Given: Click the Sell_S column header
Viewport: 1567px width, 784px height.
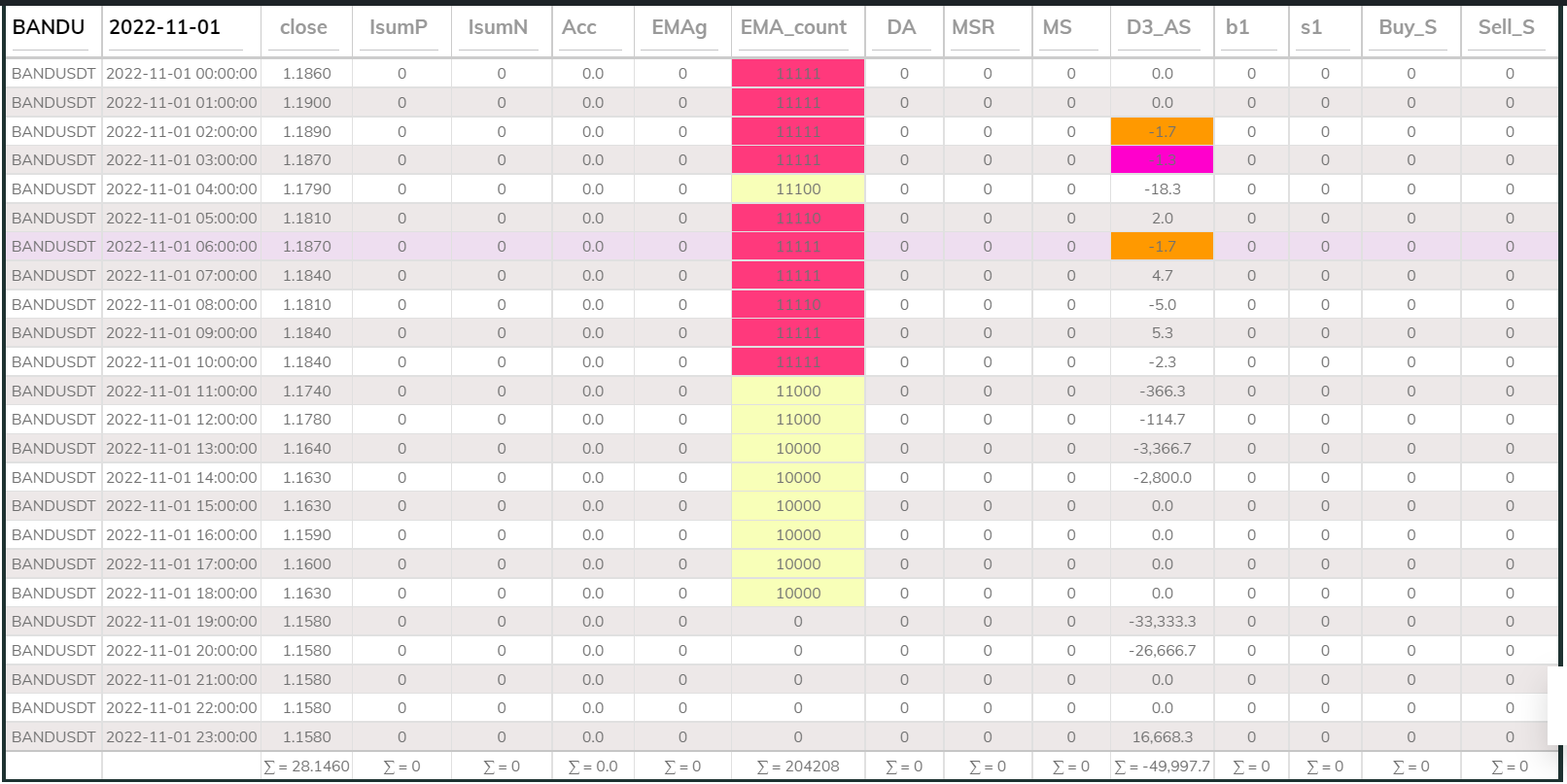Looking at the screenshot, I should click(1507, 28).
